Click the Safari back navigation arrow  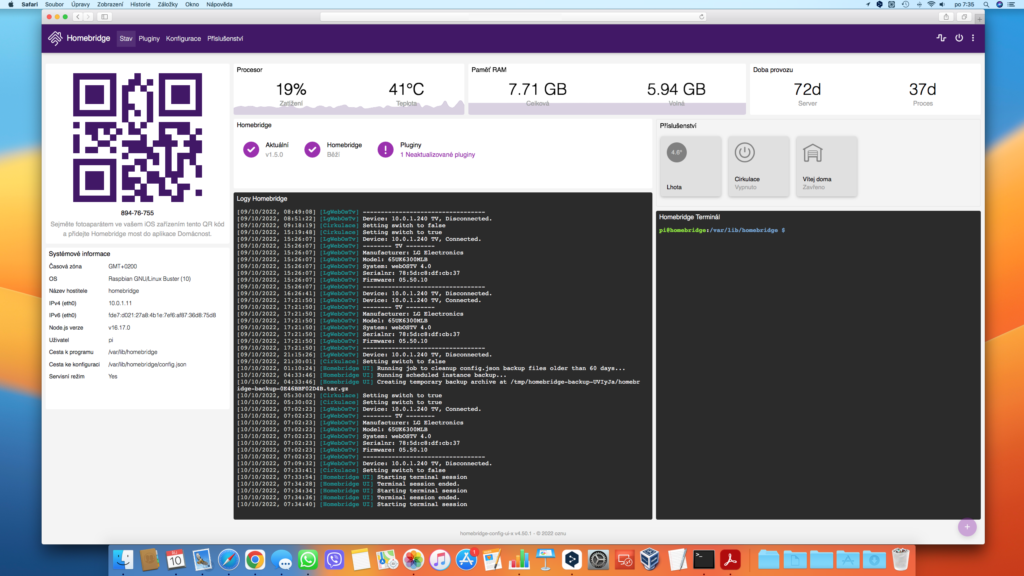[x=77, y=17]
